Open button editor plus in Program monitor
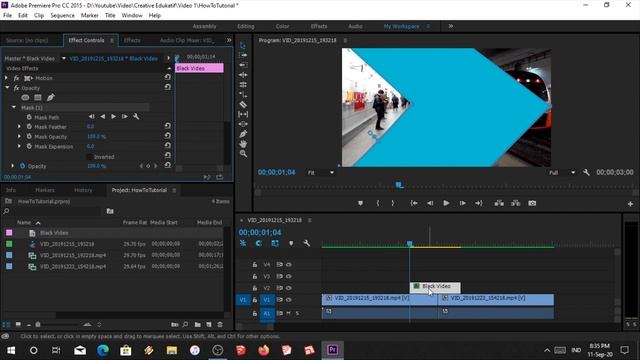Viewport: 640px width, 360px height. click(630, 204)
